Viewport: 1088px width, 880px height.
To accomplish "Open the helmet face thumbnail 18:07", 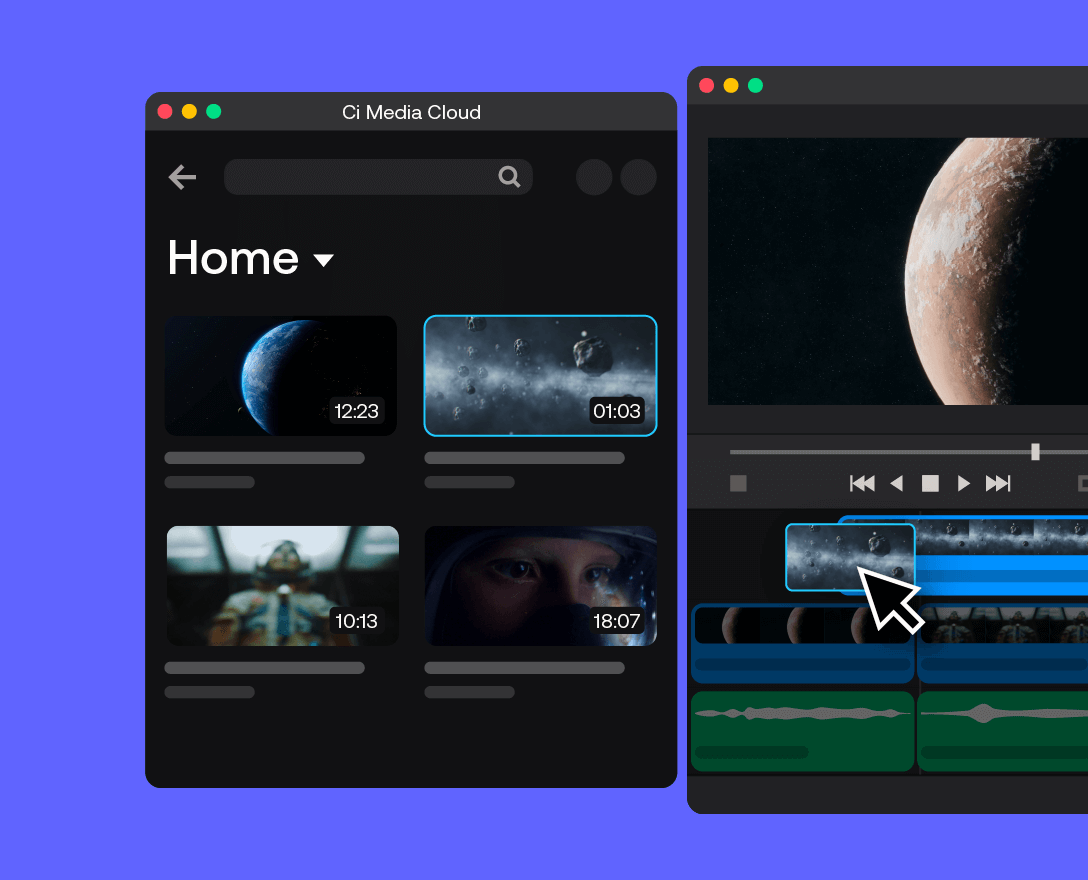I will (x=541, y=586).
